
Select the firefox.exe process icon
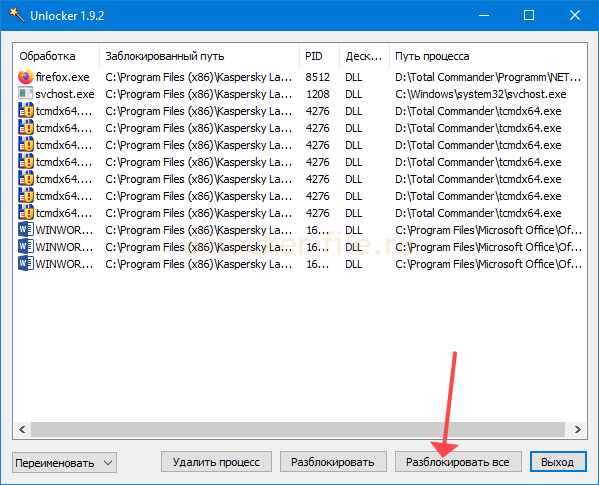(x=26, y=77)
